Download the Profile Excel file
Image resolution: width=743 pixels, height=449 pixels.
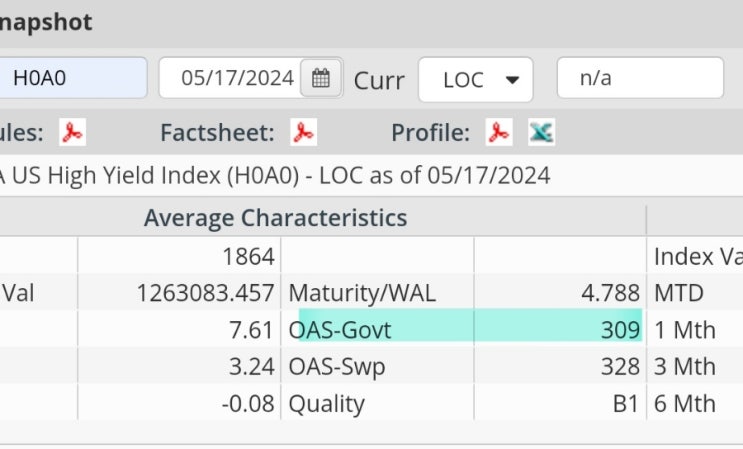coord(541,132)
